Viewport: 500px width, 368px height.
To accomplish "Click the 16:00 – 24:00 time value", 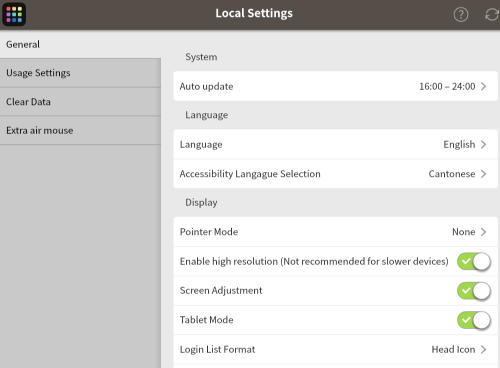I will click(x=447, y=87).
